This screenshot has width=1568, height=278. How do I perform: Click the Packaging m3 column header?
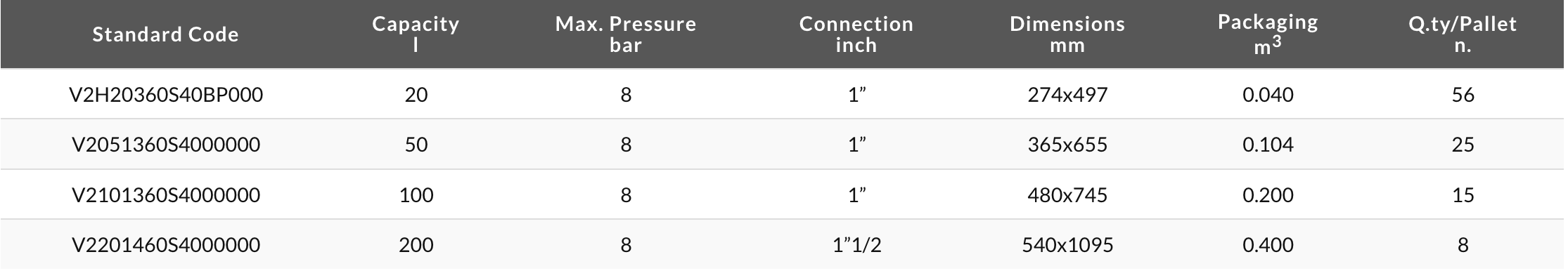1268,34
